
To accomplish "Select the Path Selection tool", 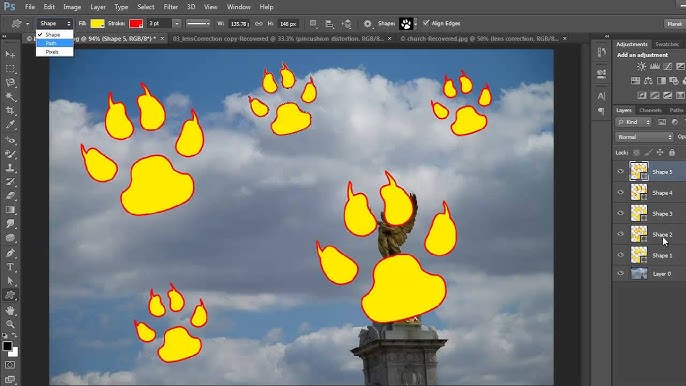I will (x=10, y=281).
